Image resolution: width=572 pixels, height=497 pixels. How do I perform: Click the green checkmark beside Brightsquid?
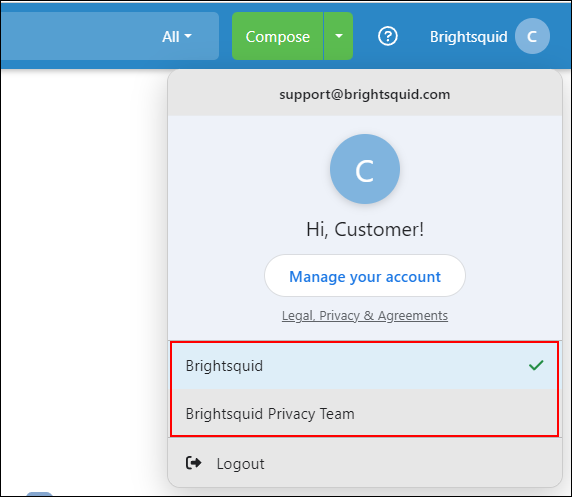(536, 365)
